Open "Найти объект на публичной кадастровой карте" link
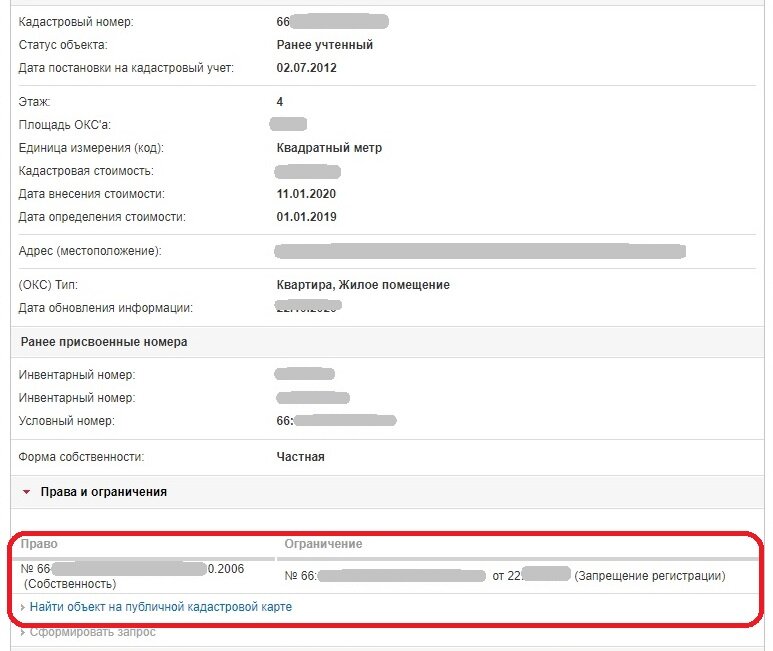773x651 pixels. (161, 607)
